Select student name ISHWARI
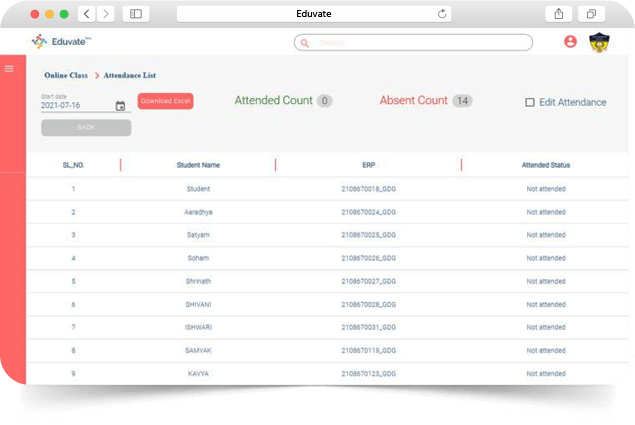635x425 pixels. [x=198, y=327]
